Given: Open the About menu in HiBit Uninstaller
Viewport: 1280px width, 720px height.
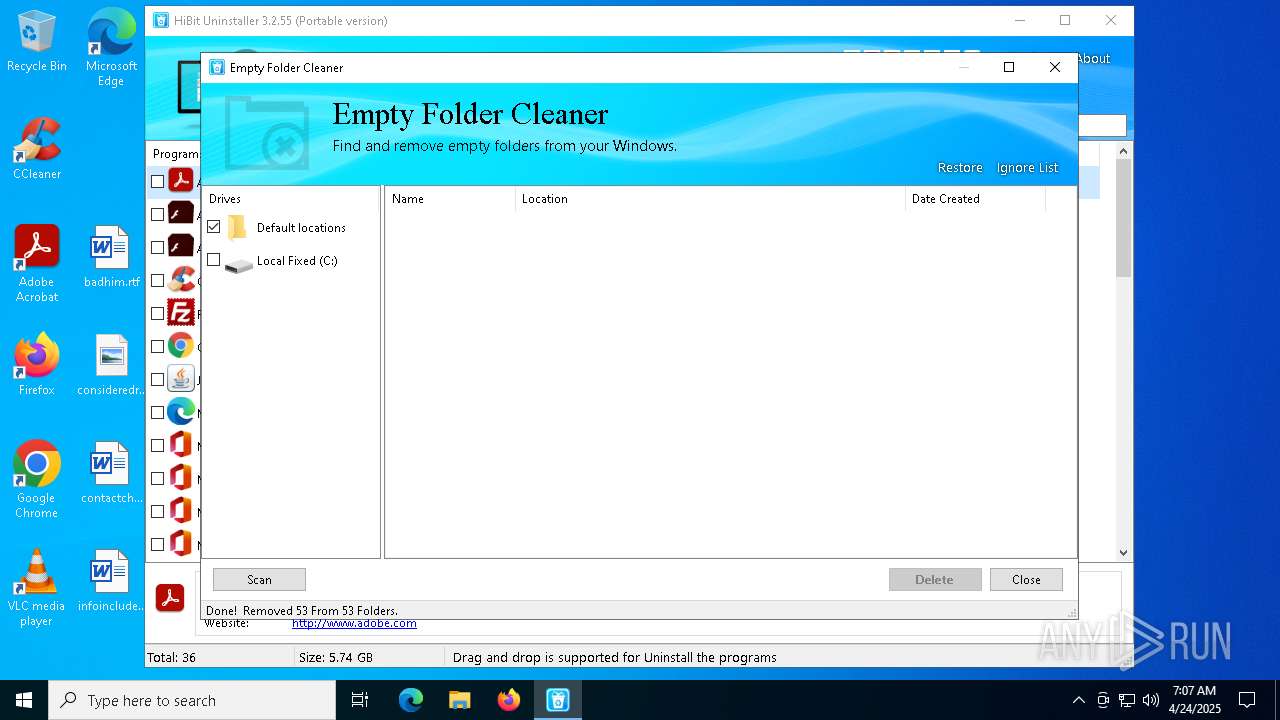Looking at the screenshot, I should pos(1093,59).
